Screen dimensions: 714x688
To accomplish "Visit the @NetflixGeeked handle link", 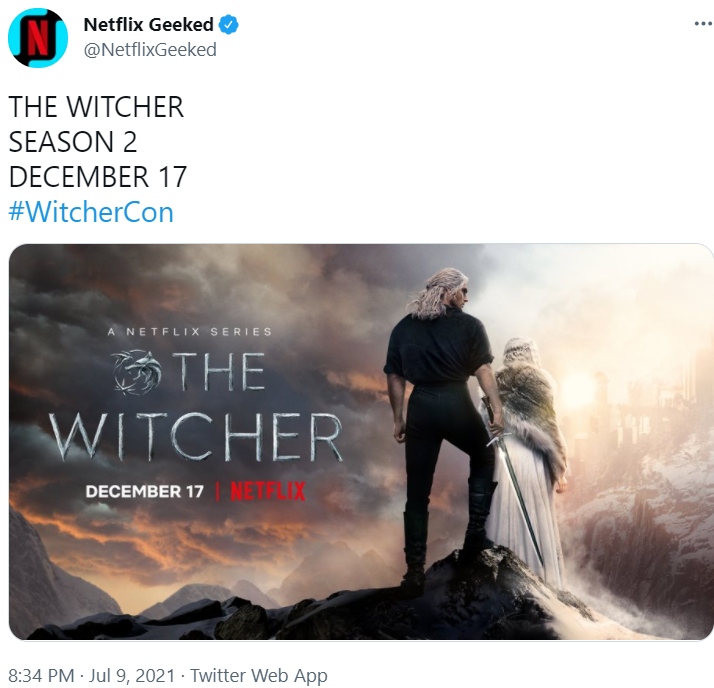I will 150,50.
